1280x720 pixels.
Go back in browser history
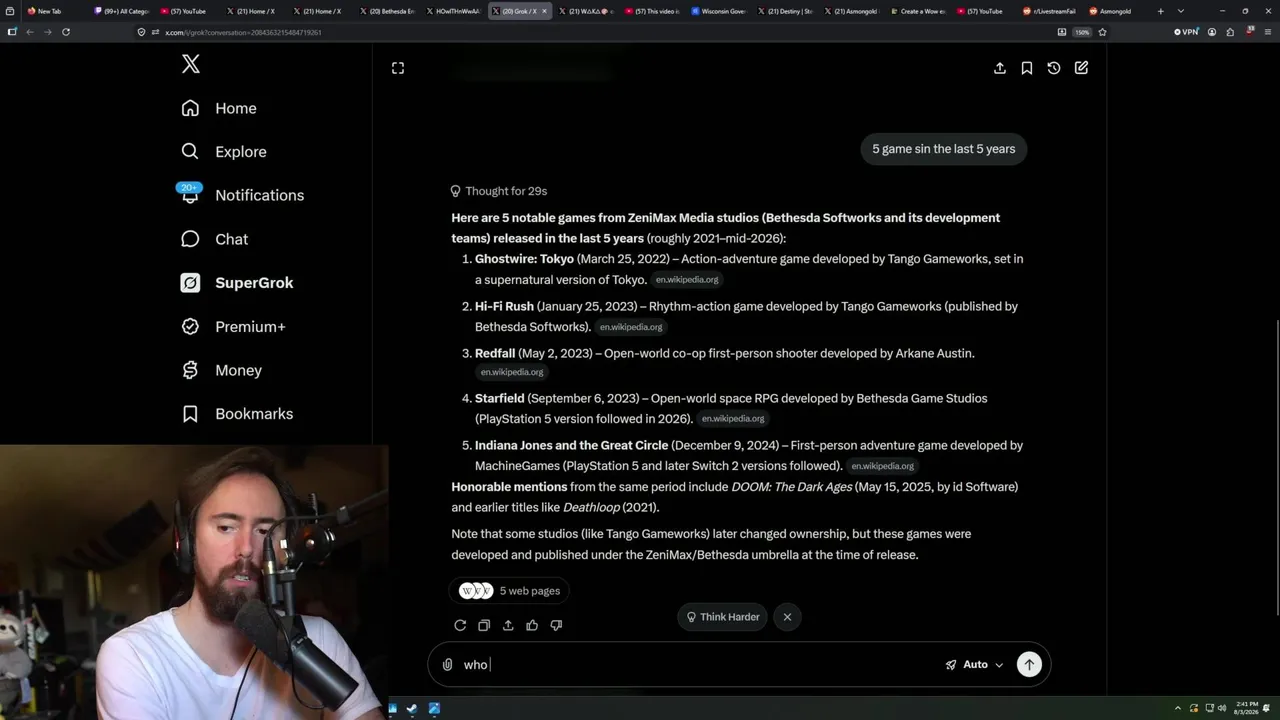[30, 32]
